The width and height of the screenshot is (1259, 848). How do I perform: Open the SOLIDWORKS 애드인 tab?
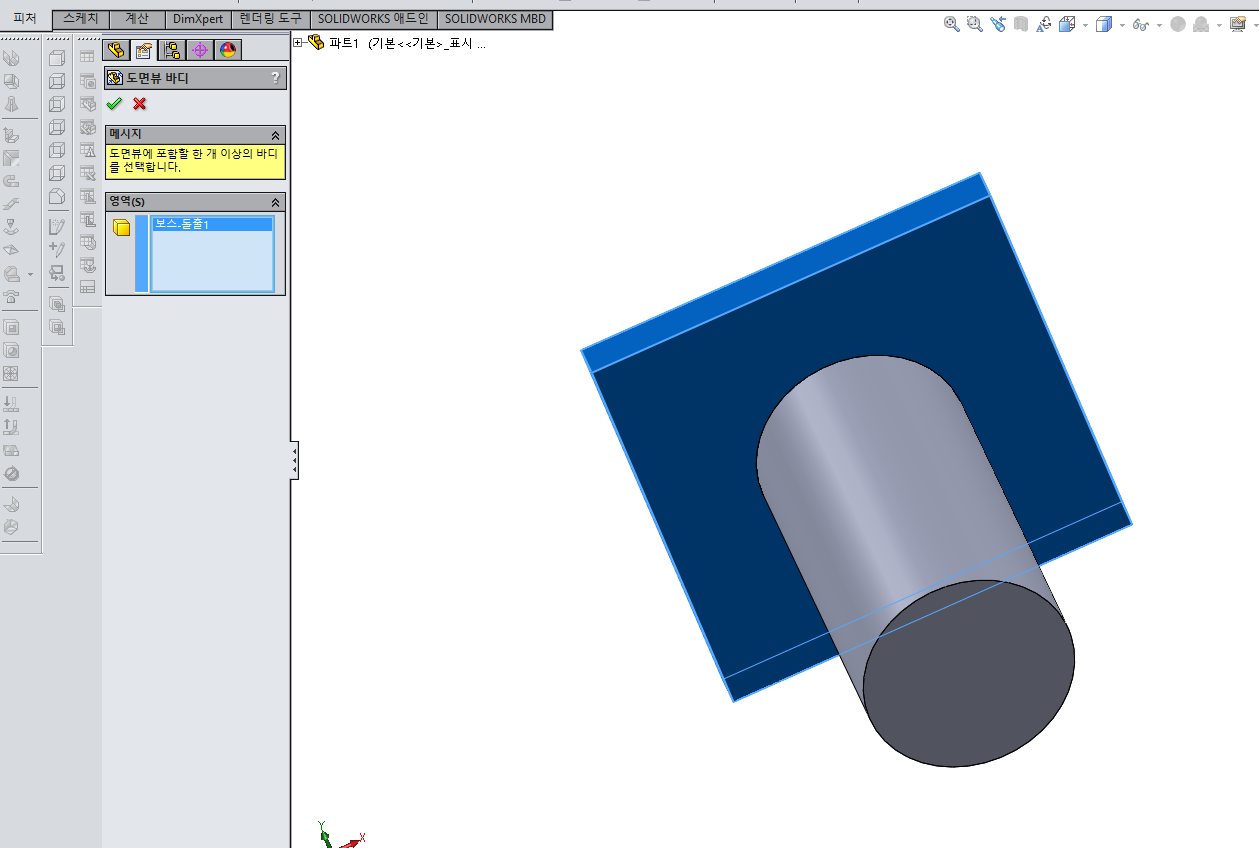click(374, 19)
